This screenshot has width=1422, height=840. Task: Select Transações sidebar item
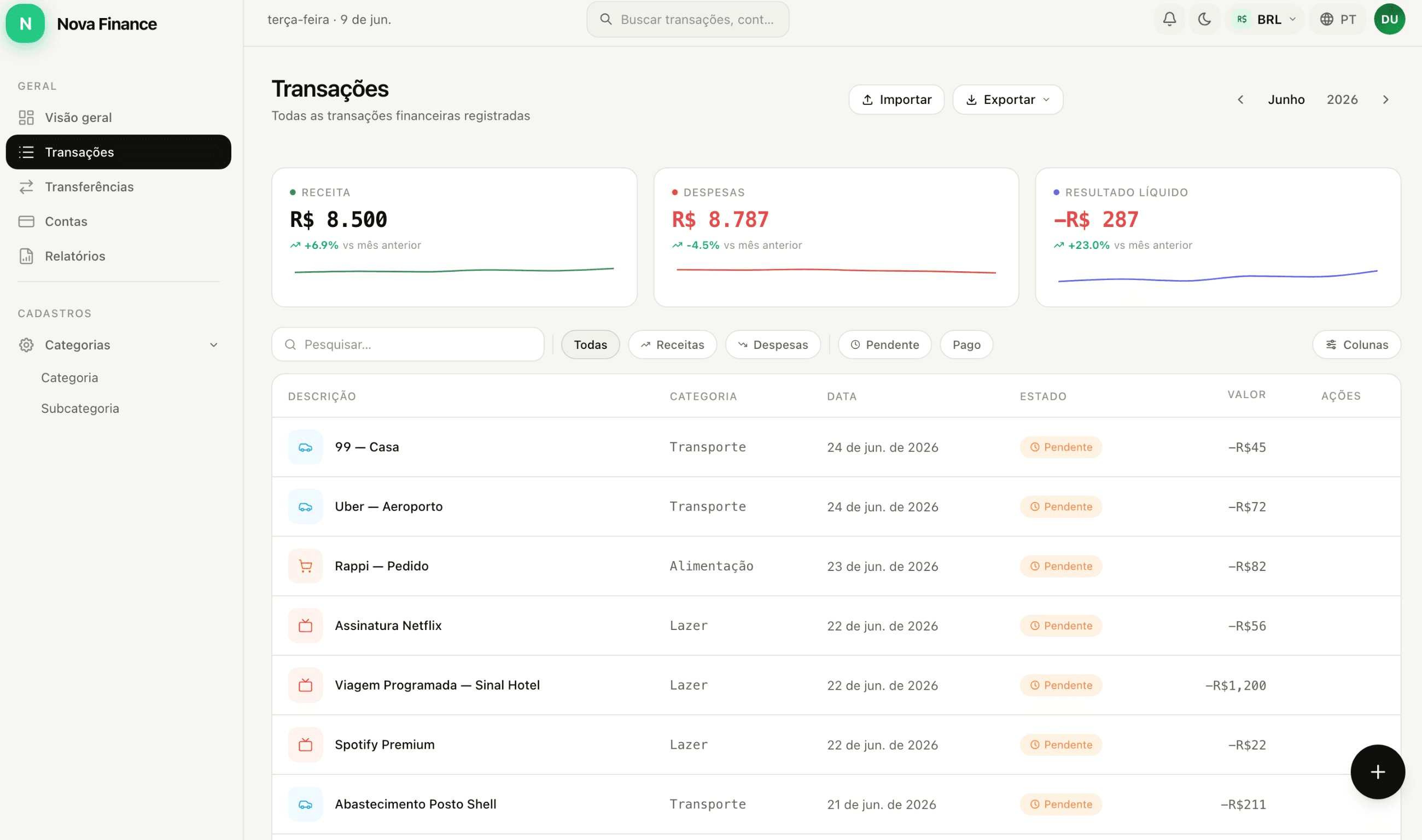coord(118,151)
